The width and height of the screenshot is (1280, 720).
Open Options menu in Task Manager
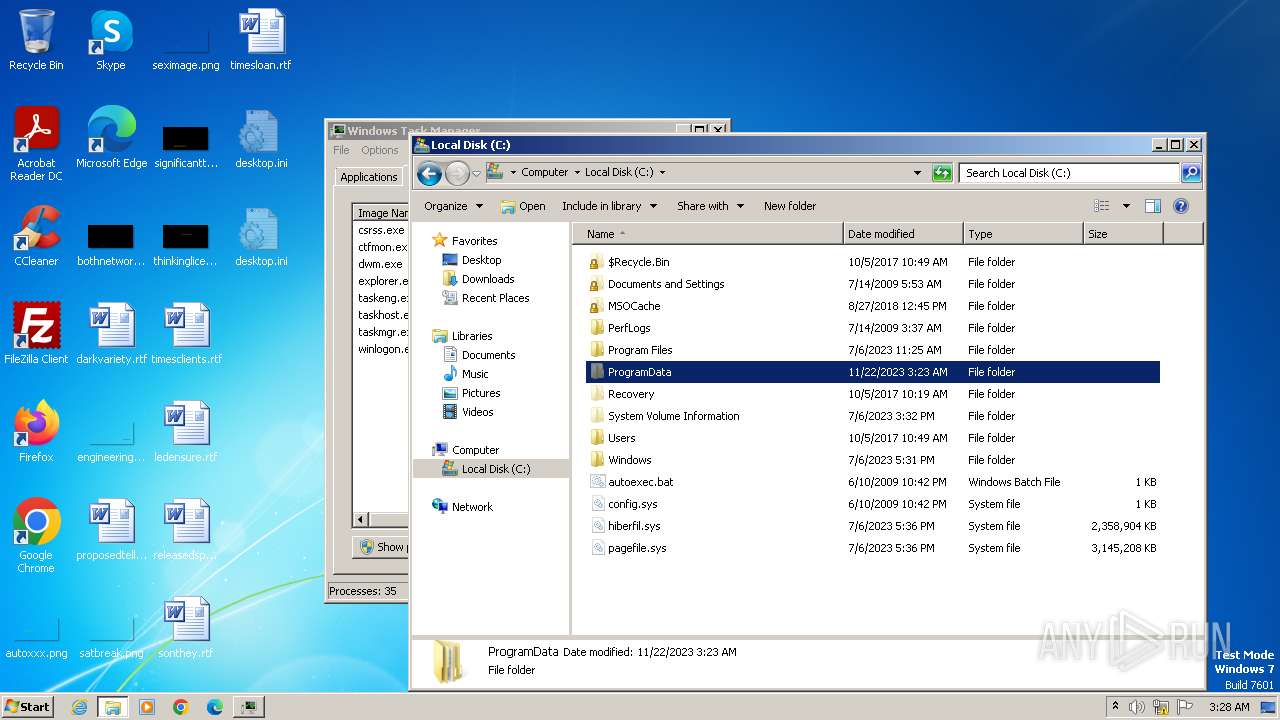(x=380, y=150)
